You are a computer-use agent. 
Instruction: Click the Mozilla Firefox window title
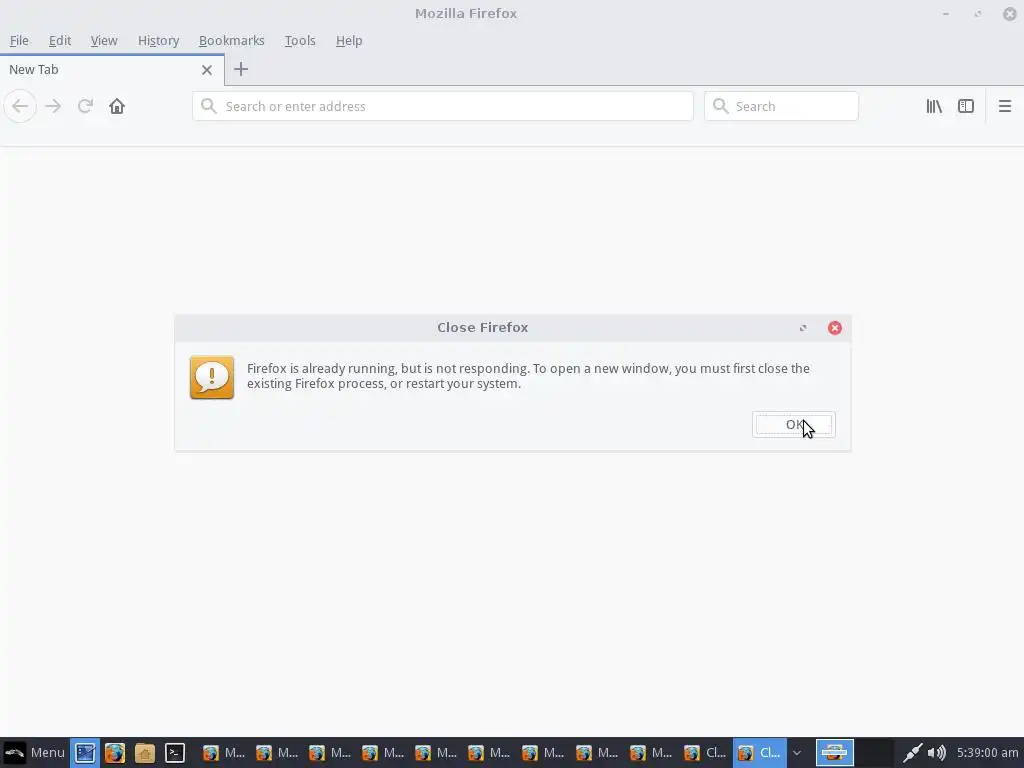click(466, 13)
